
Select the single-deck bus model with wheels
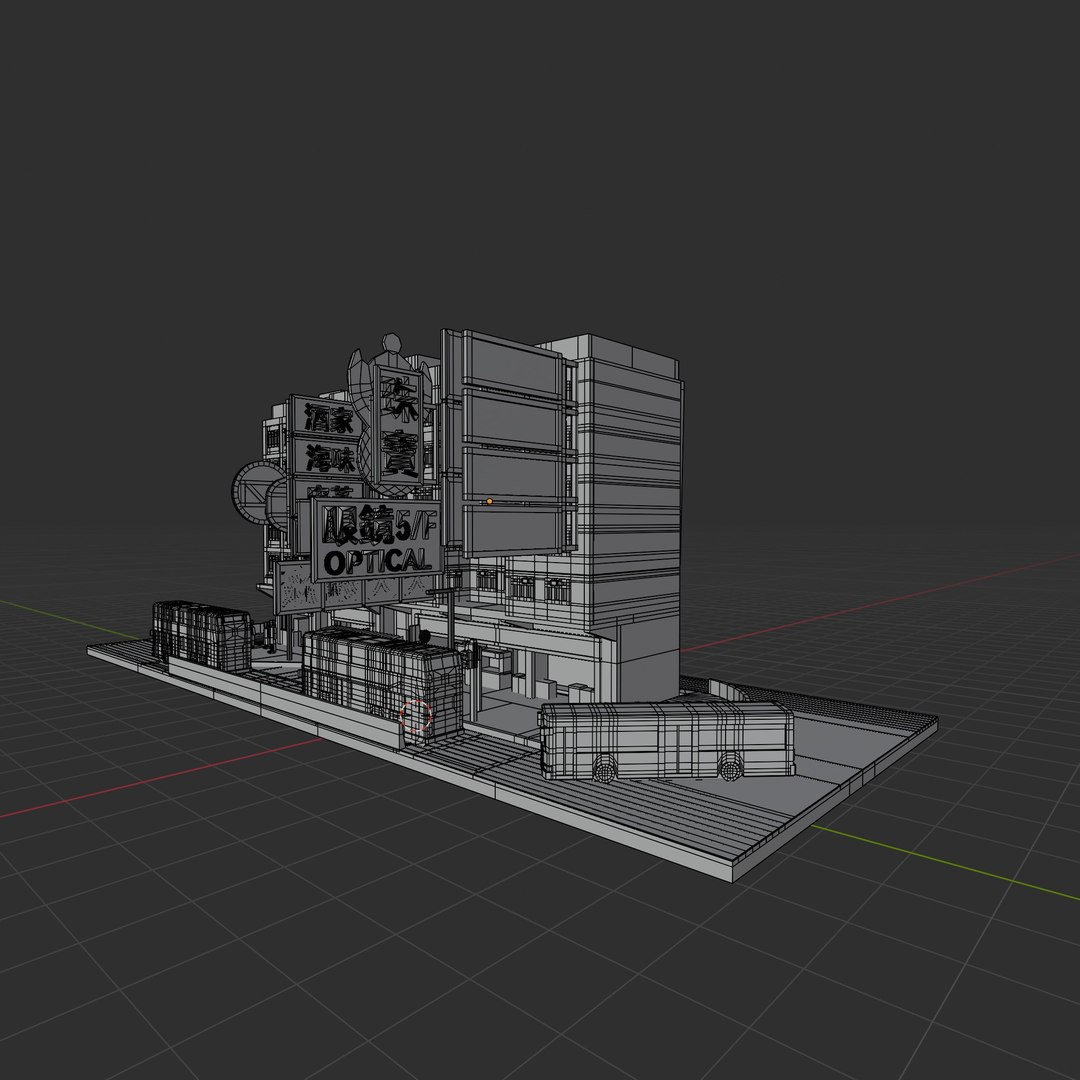coord(667,741)
